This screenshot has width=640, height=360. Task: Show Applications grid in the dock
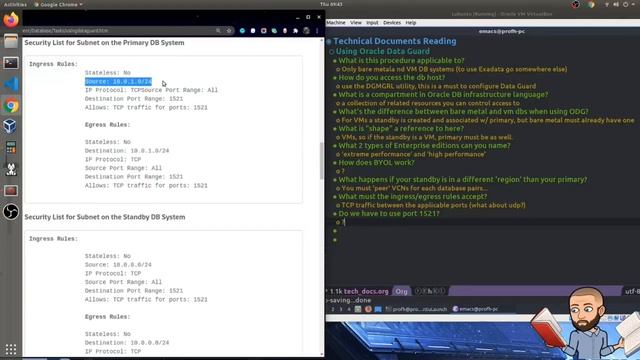click(11, 349)
